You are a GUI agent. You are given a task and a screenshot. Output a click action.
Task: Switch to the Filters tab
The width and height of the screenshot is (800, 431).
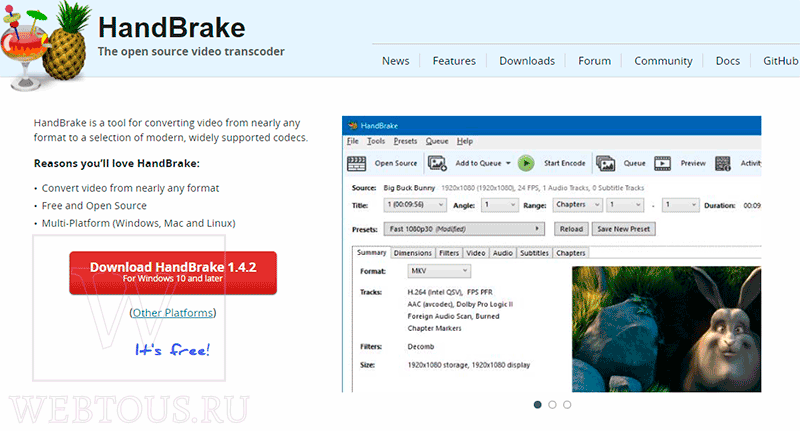point(449,253)
